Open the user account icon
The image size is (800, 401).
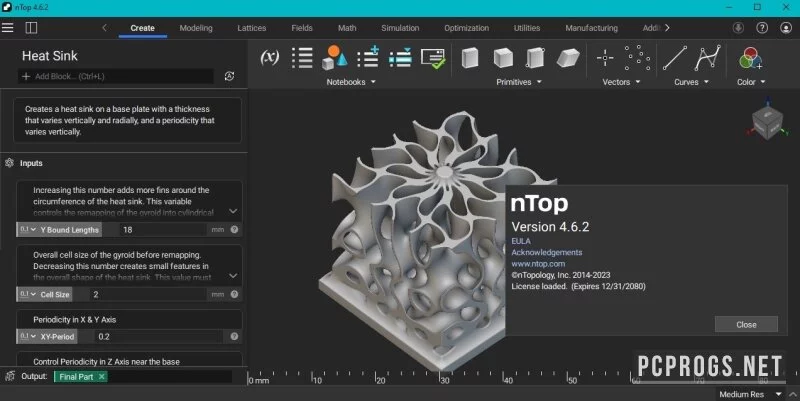point(786,28)
